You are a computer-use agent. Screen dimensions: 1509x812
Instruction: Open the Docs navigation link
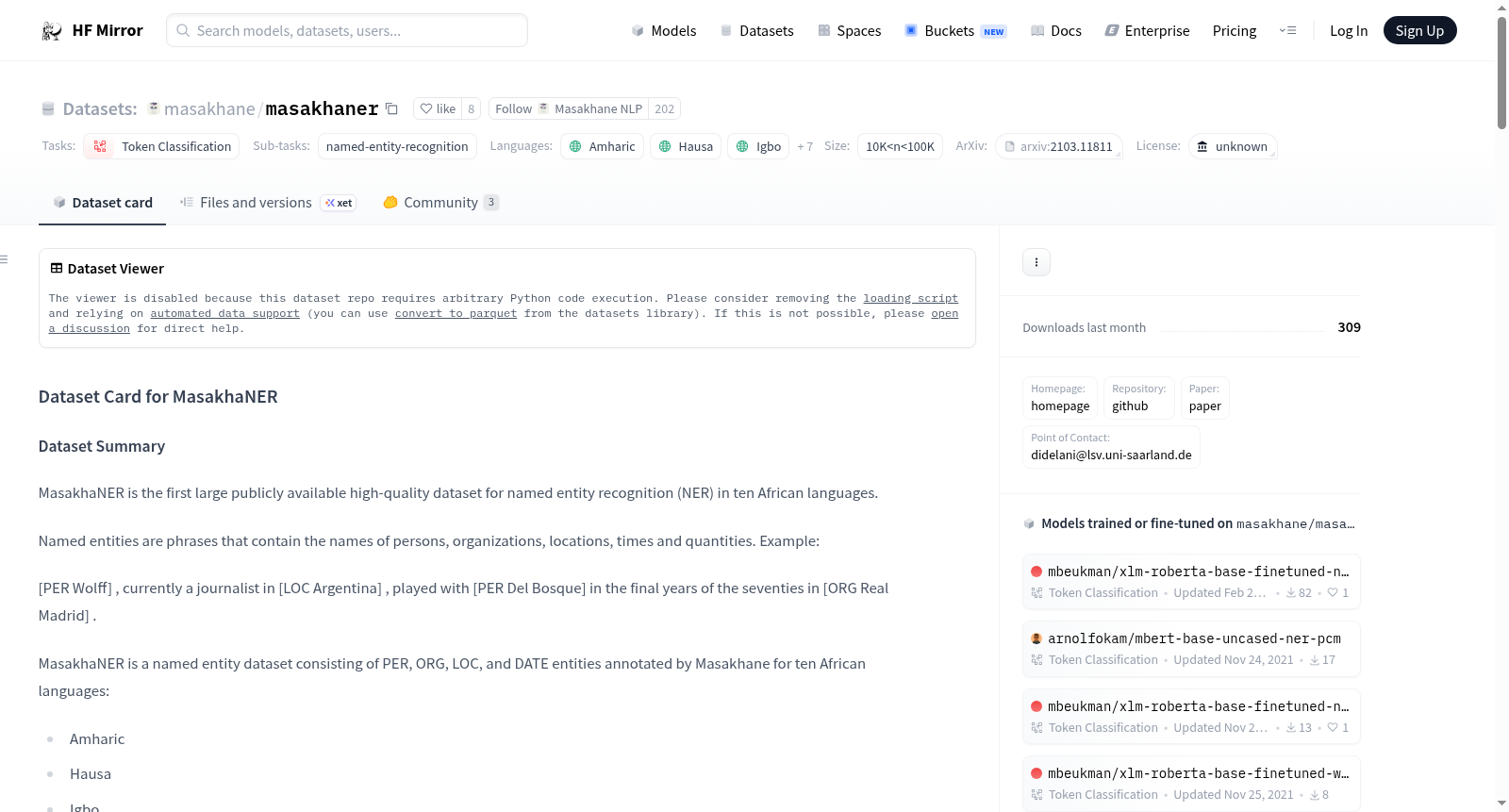[1056, 31]
